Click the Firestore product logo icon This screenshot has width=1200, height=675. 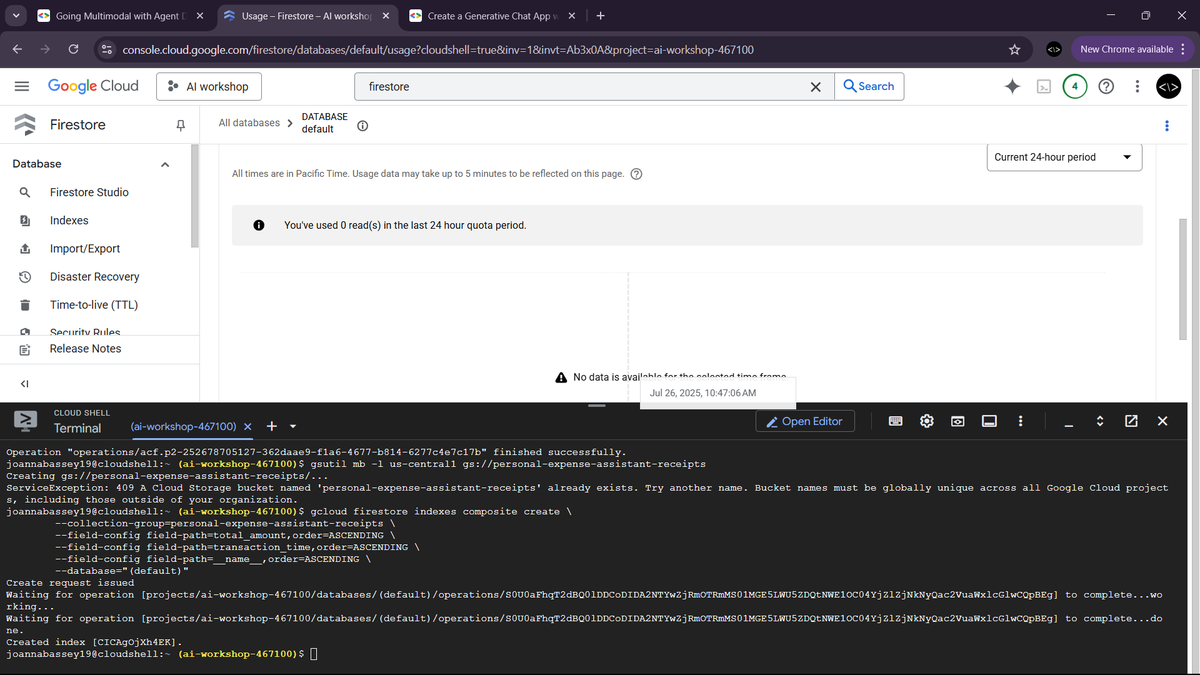tap(24, 125)
